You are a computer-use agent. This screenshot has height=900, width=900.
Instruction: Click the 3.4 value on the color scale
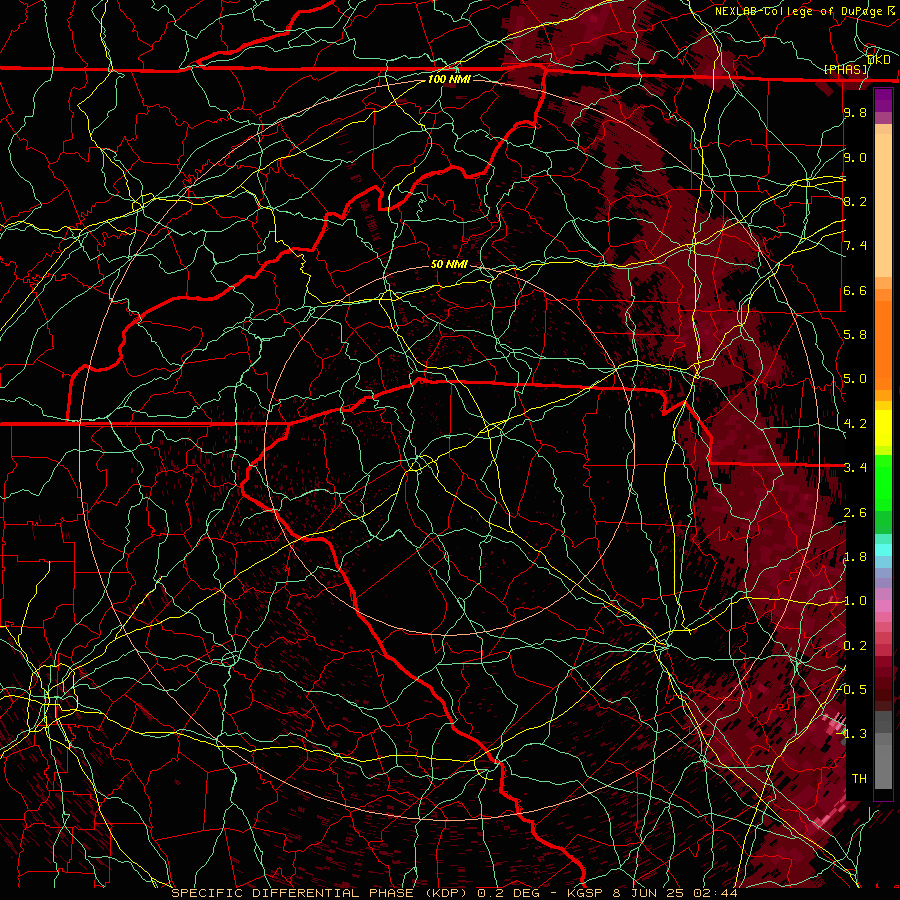coord(855,468)
